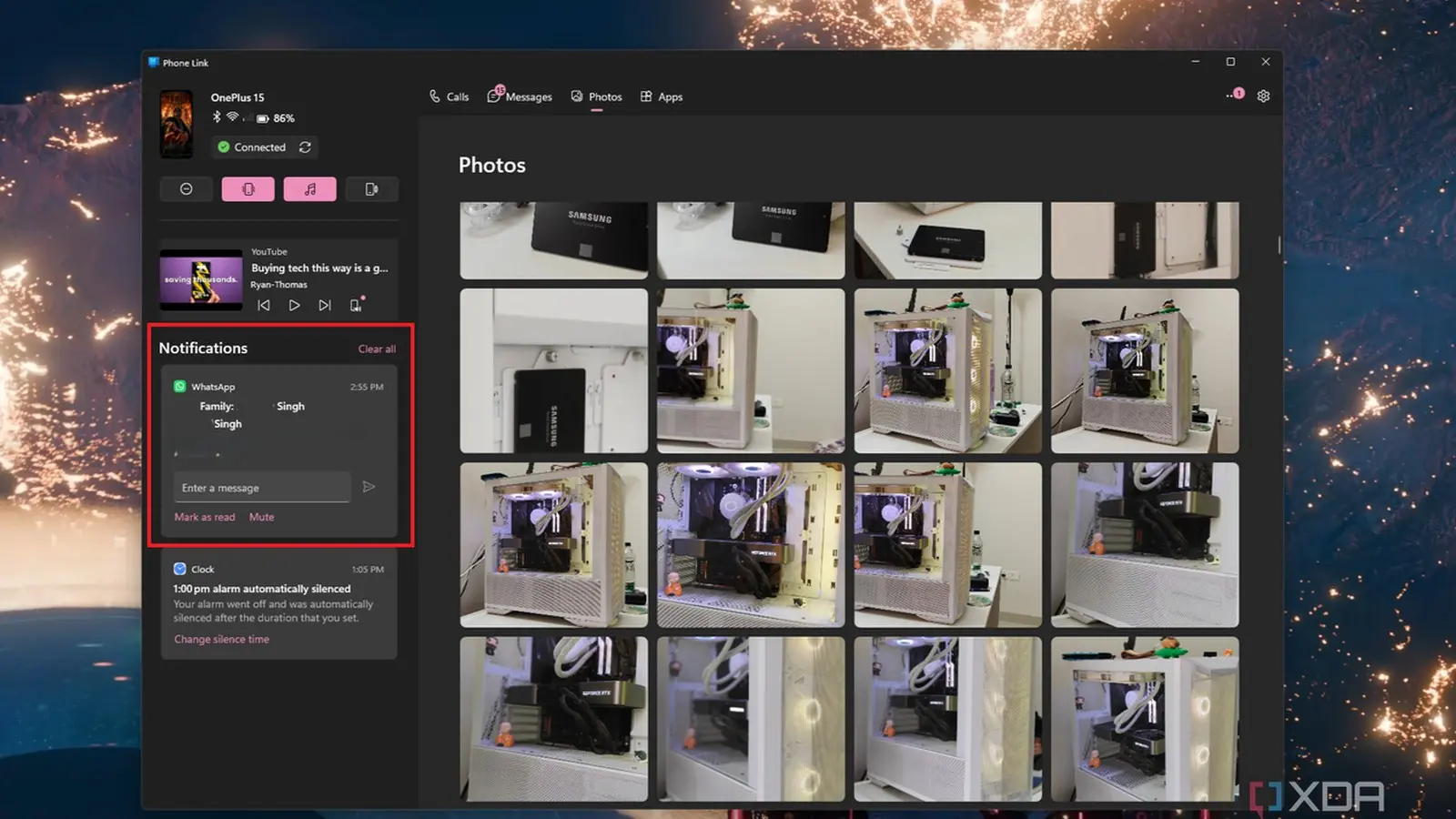Mark WhatsApp notification as read
1456x819 pixels.
click(x=205, y=517)
